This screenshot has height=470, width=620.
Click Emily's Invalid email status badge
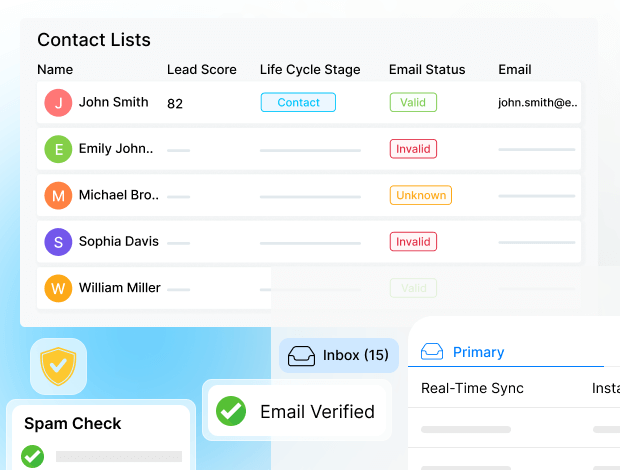pyautogui.click(x=413, y=149)
